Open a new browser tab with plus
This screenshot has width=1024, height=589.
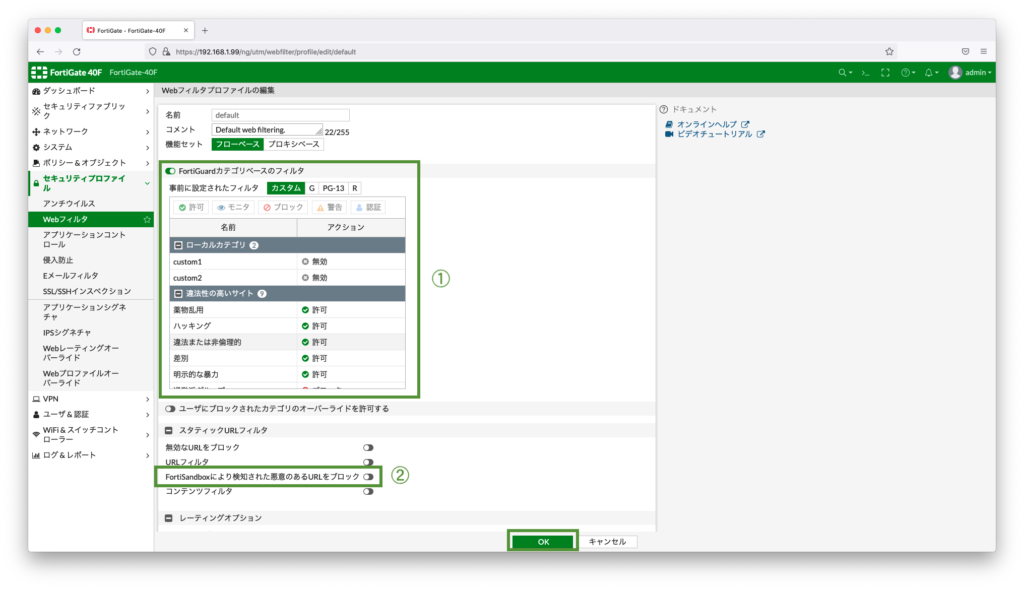205,30
